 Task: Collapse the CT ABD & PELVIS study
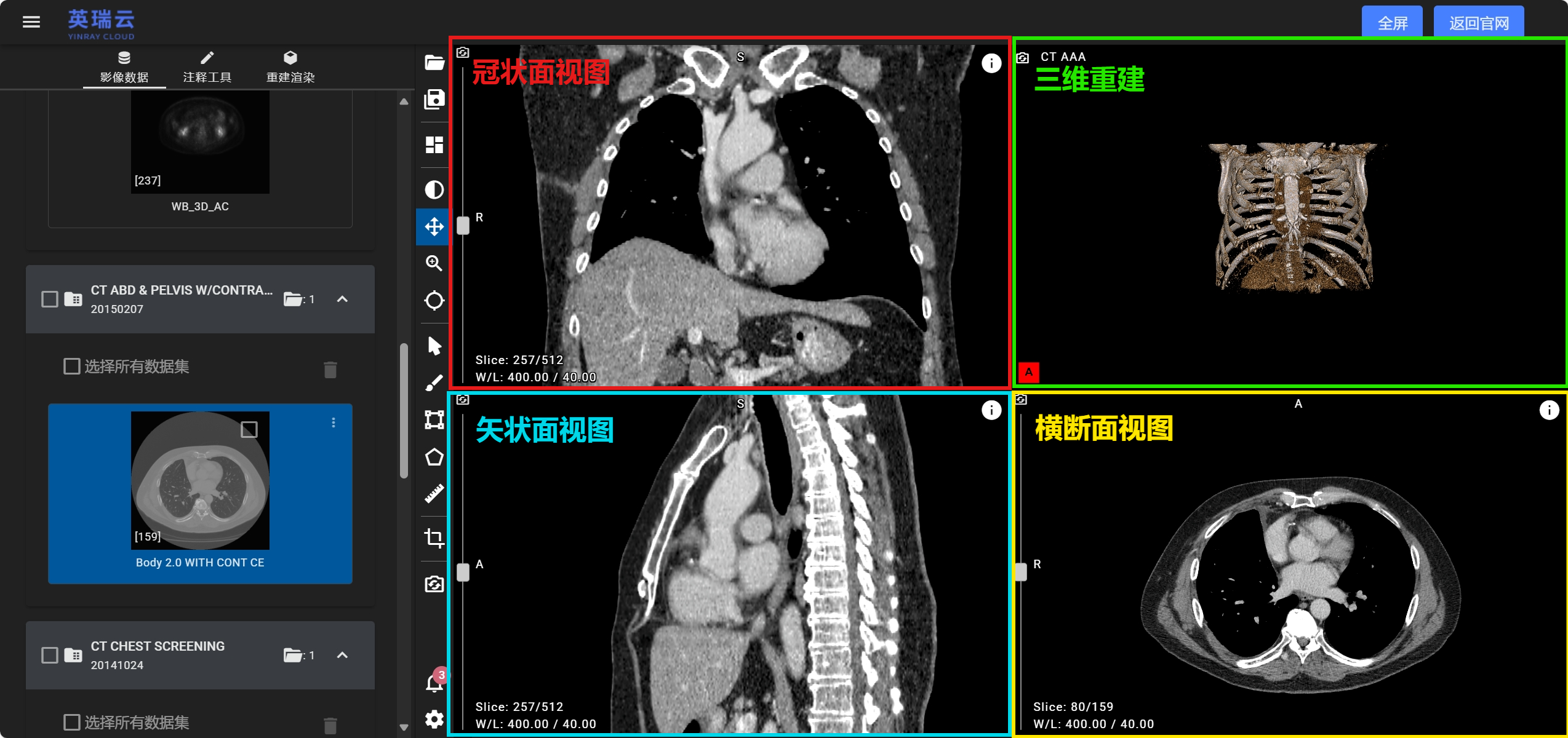pos(342,299)
